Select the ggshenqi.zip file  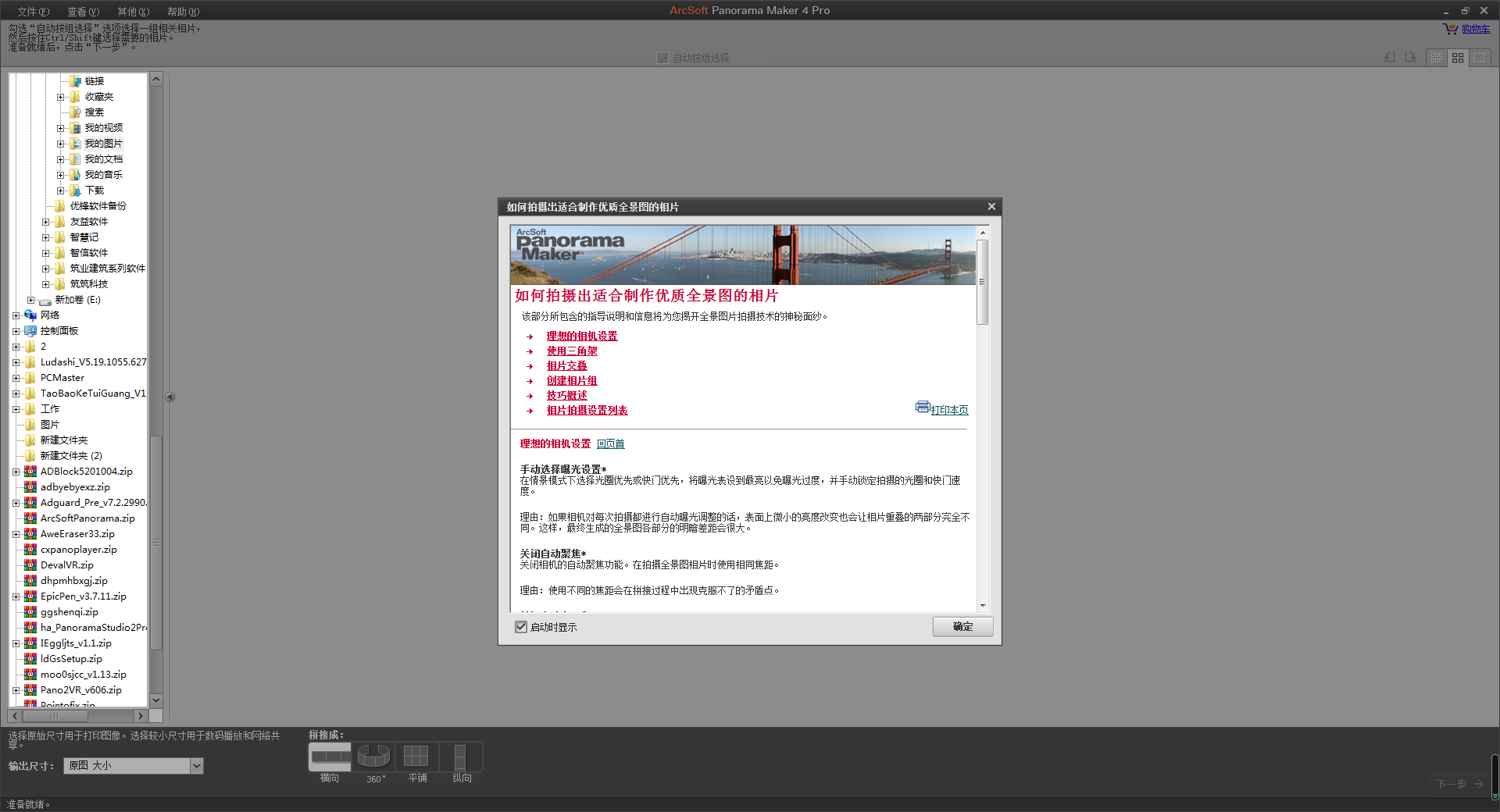pyautogui.click(x=70, y=612)
